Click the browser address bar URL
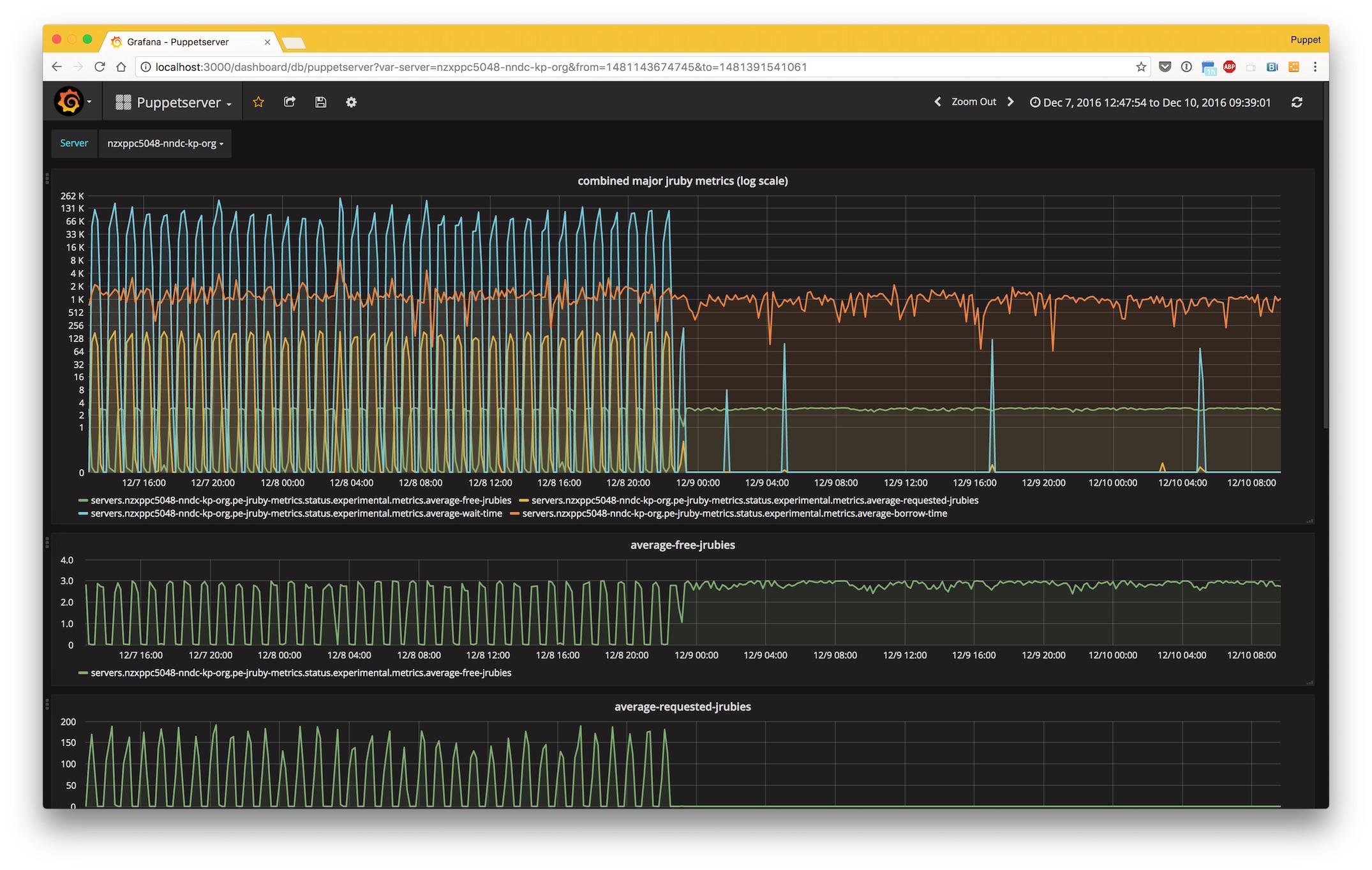Image resolution: width=1372 pixels, height=870 pixels. [481, 67]
